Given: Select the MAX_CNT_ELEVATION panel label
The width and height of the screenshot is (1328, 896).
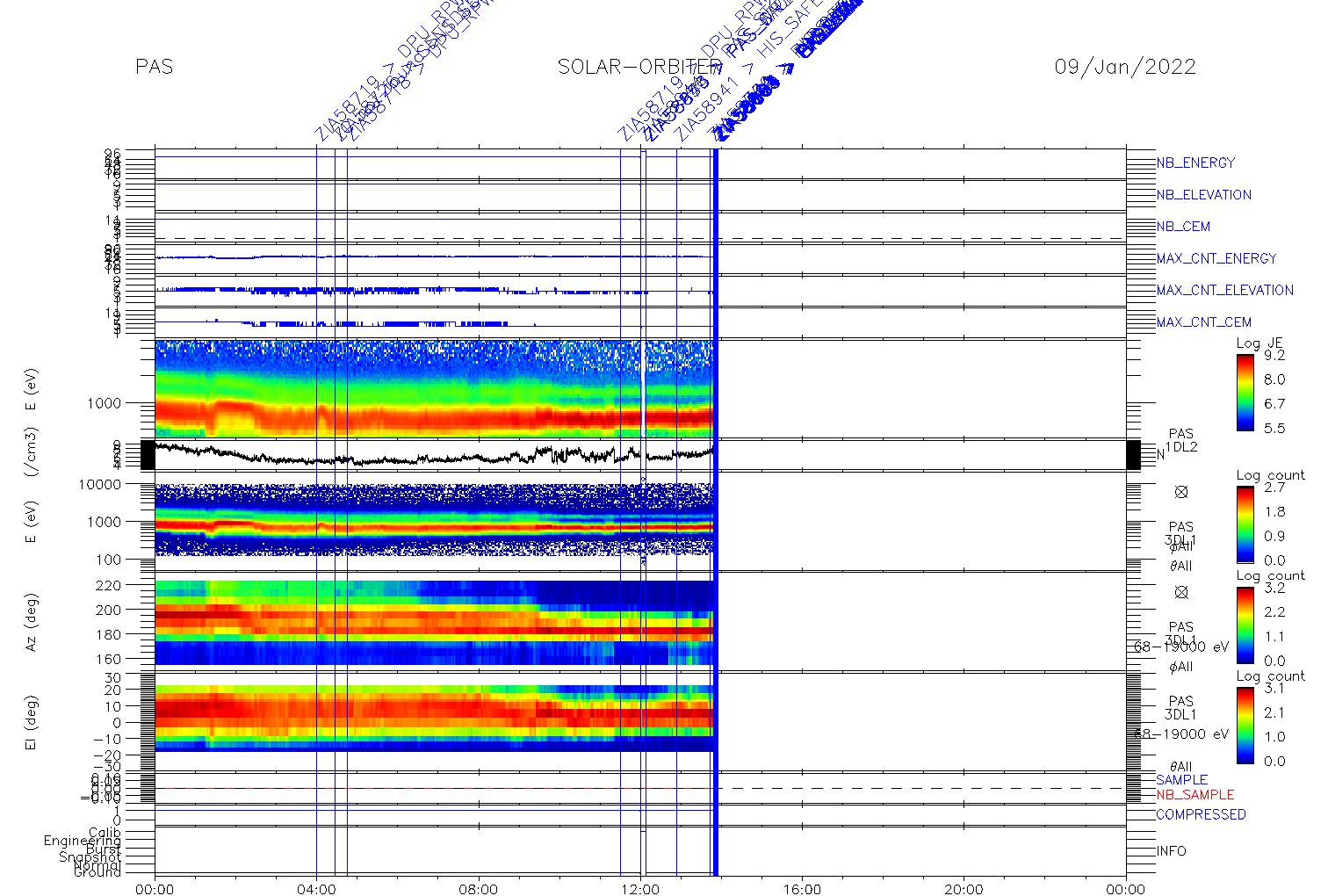Looking at the screenshot, I should coord(1224,290).
